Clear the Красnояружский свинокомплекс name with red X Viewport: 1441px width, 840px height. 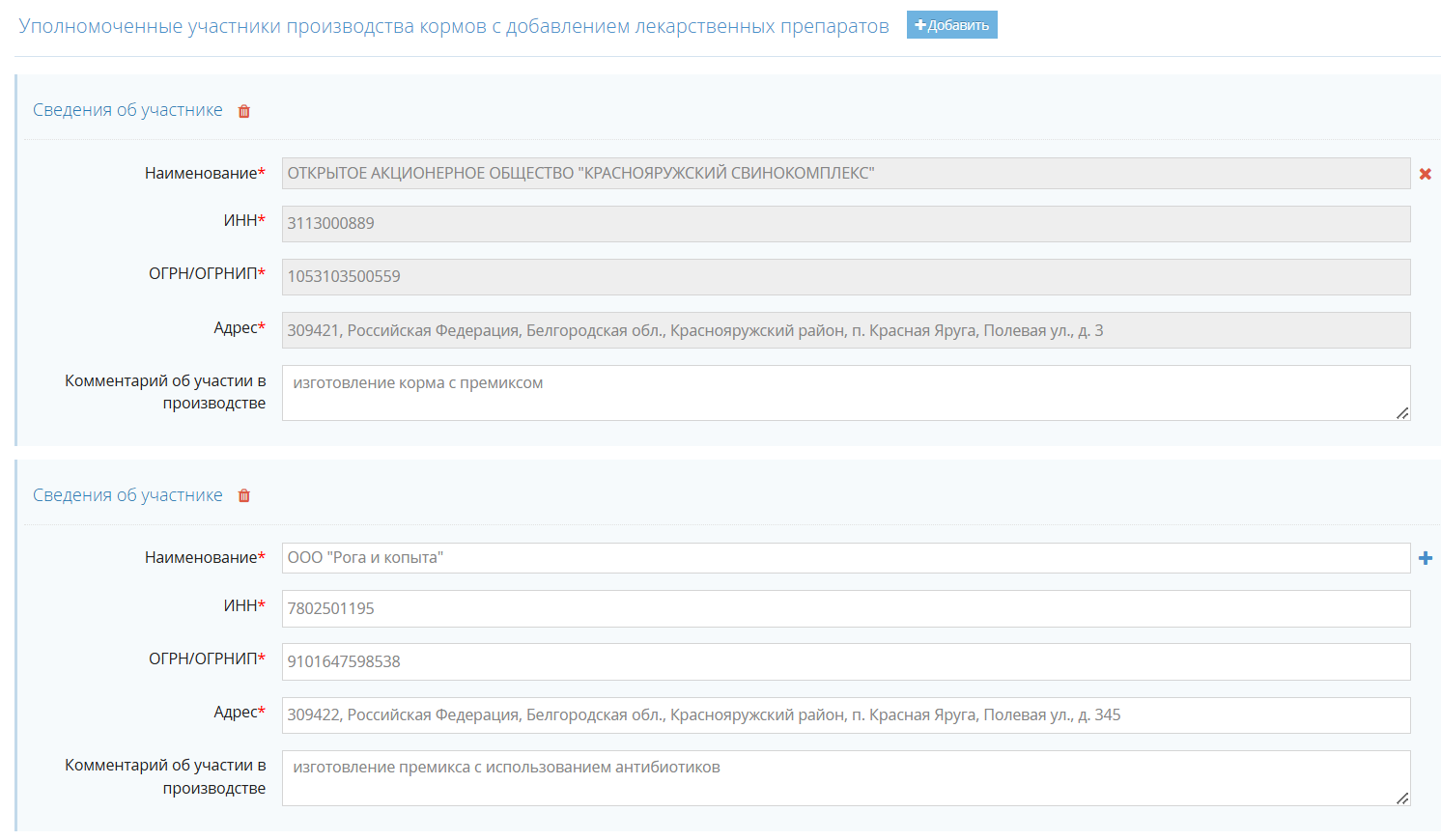[x=1425, y=174]
